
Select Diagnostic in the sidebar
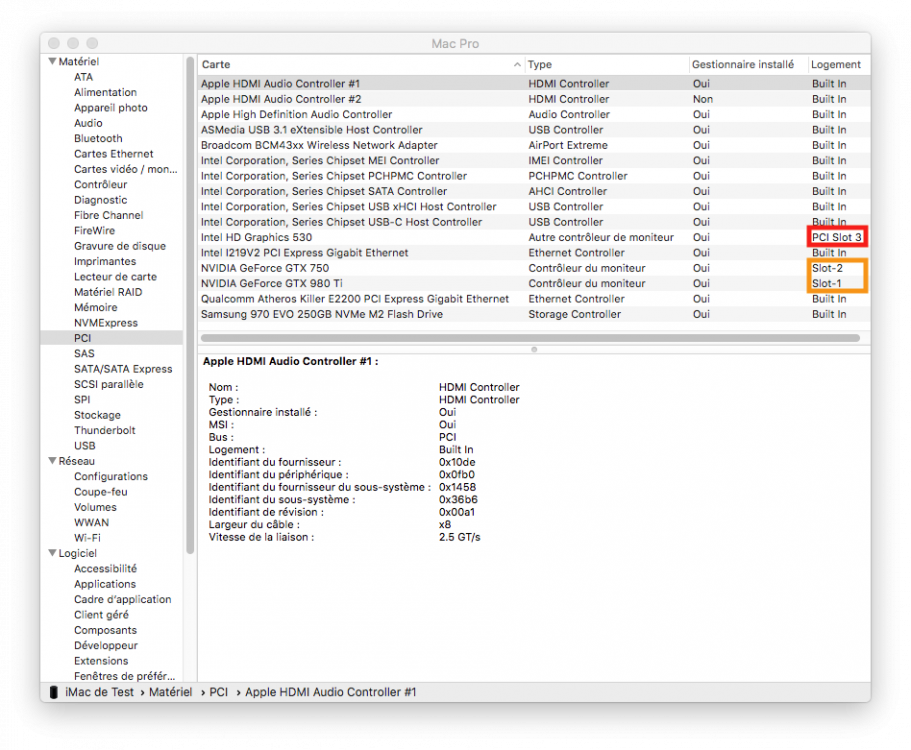pos(101,200)
